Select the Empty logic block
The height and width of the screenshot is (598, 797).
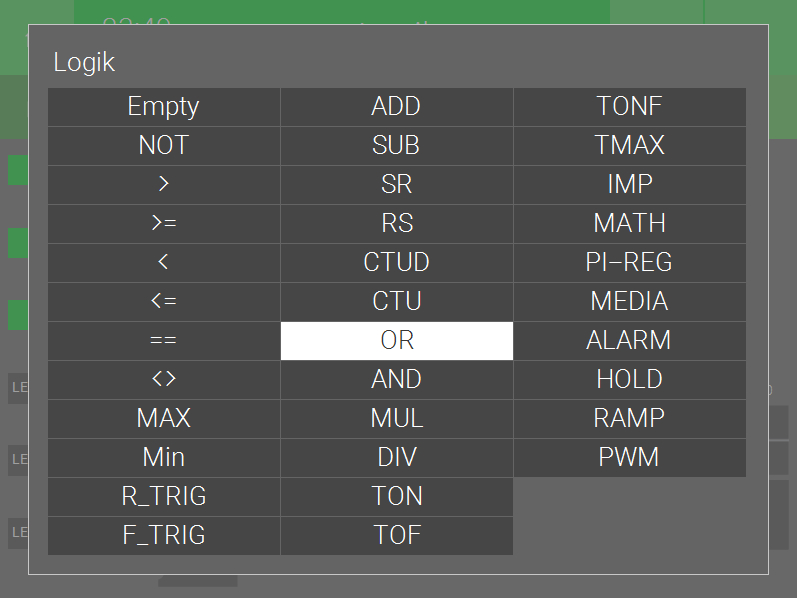pyautogui.click(x=164, y=107)
